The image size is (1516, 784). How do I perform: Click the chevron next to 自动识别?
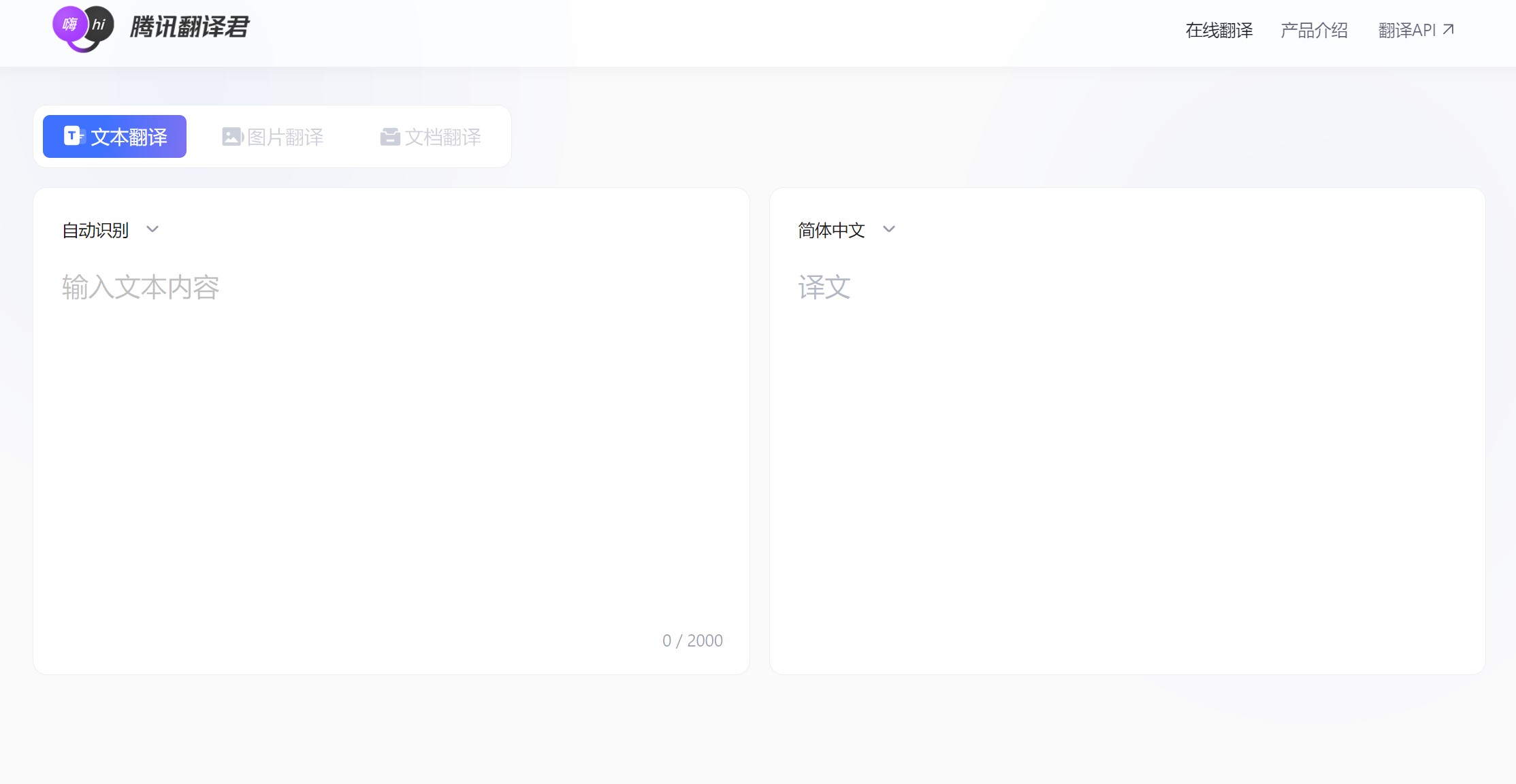(x=152, y=230)
